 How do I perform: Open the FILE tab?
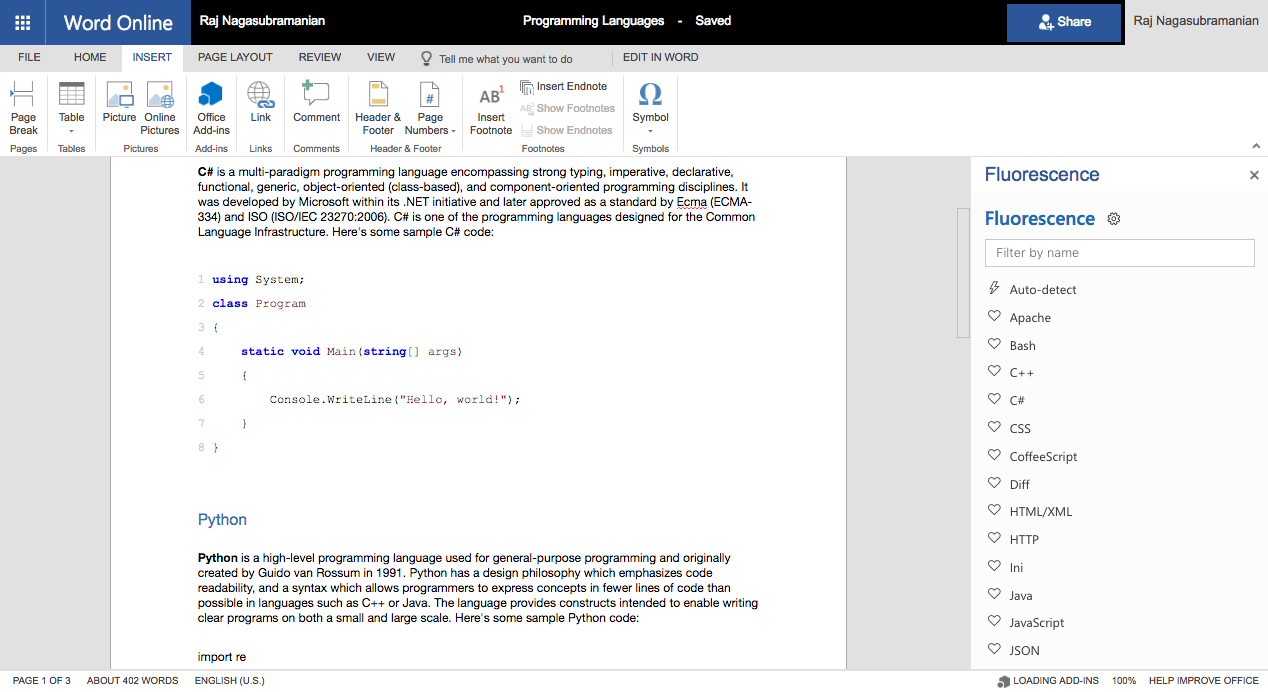click(x=29, y=57)
